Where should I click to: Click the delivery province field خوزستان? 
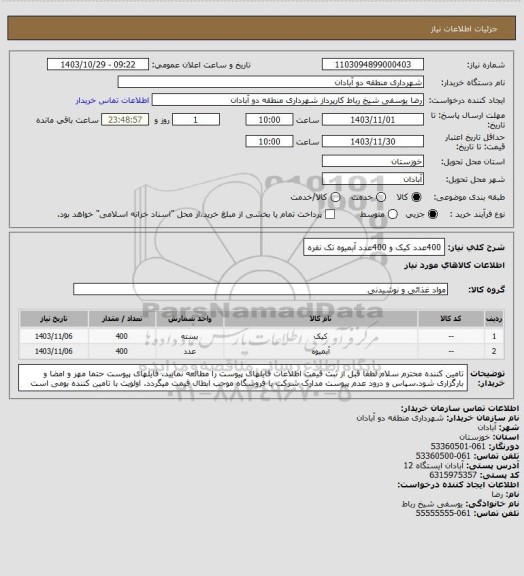pos(373,161)
